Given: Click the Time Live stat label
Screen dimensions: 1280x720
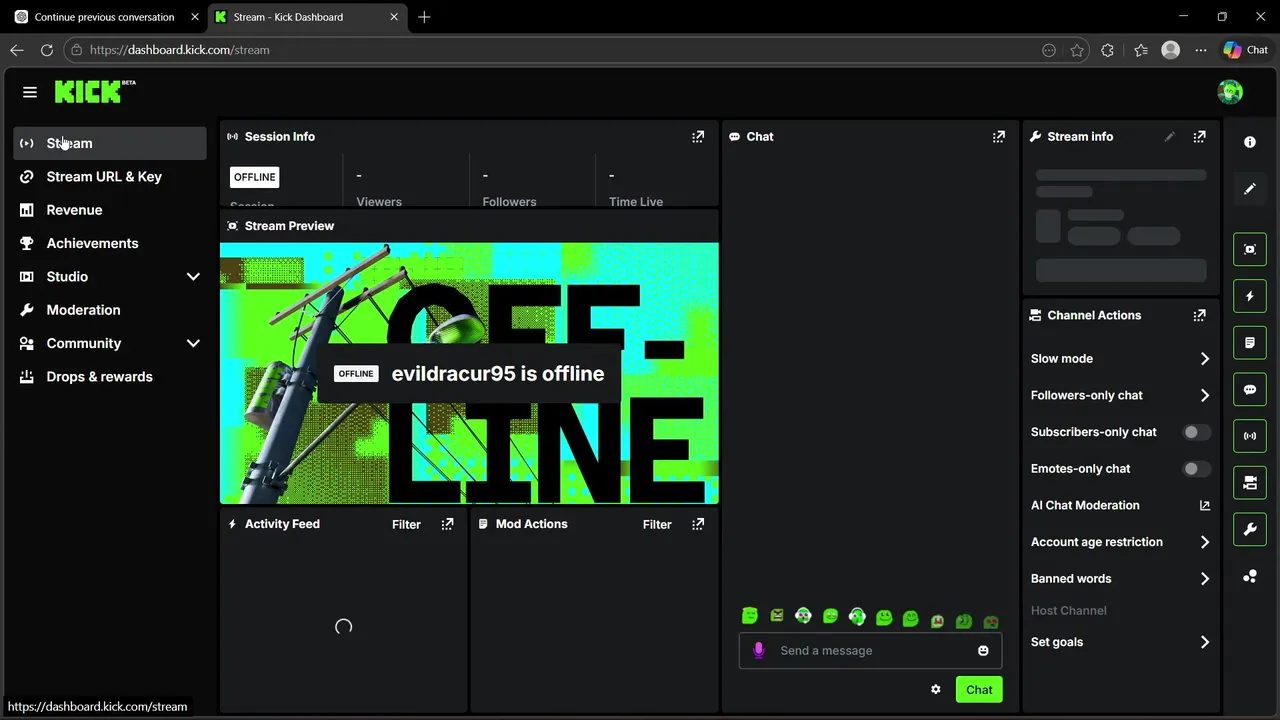Looking at the screenshot, I should [x=636, y=201].
